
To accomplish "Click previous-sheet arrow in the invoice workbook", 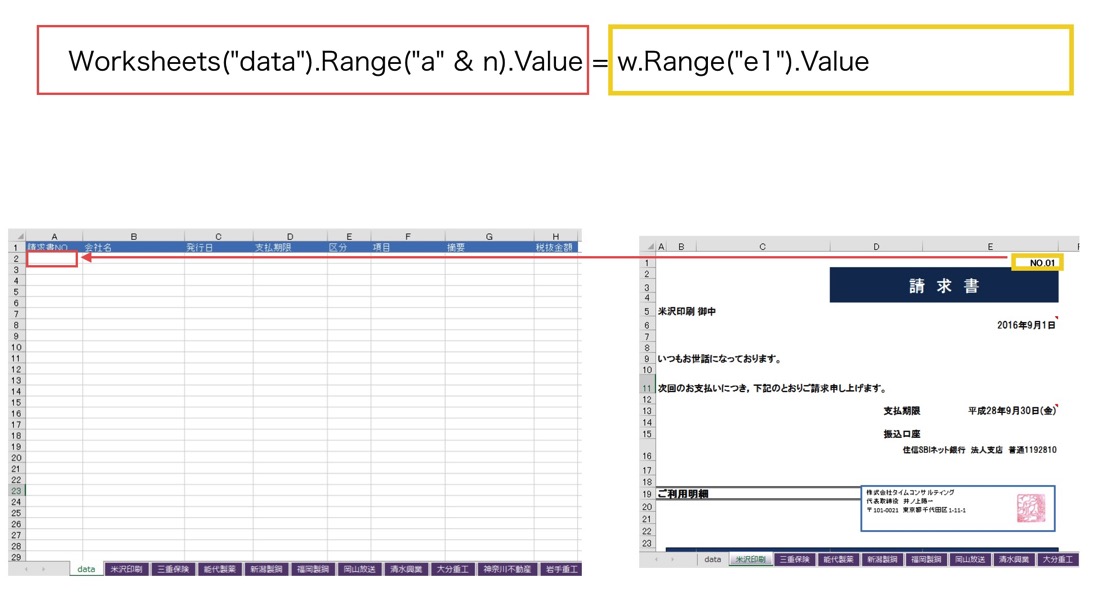I will tap(654, 560).
